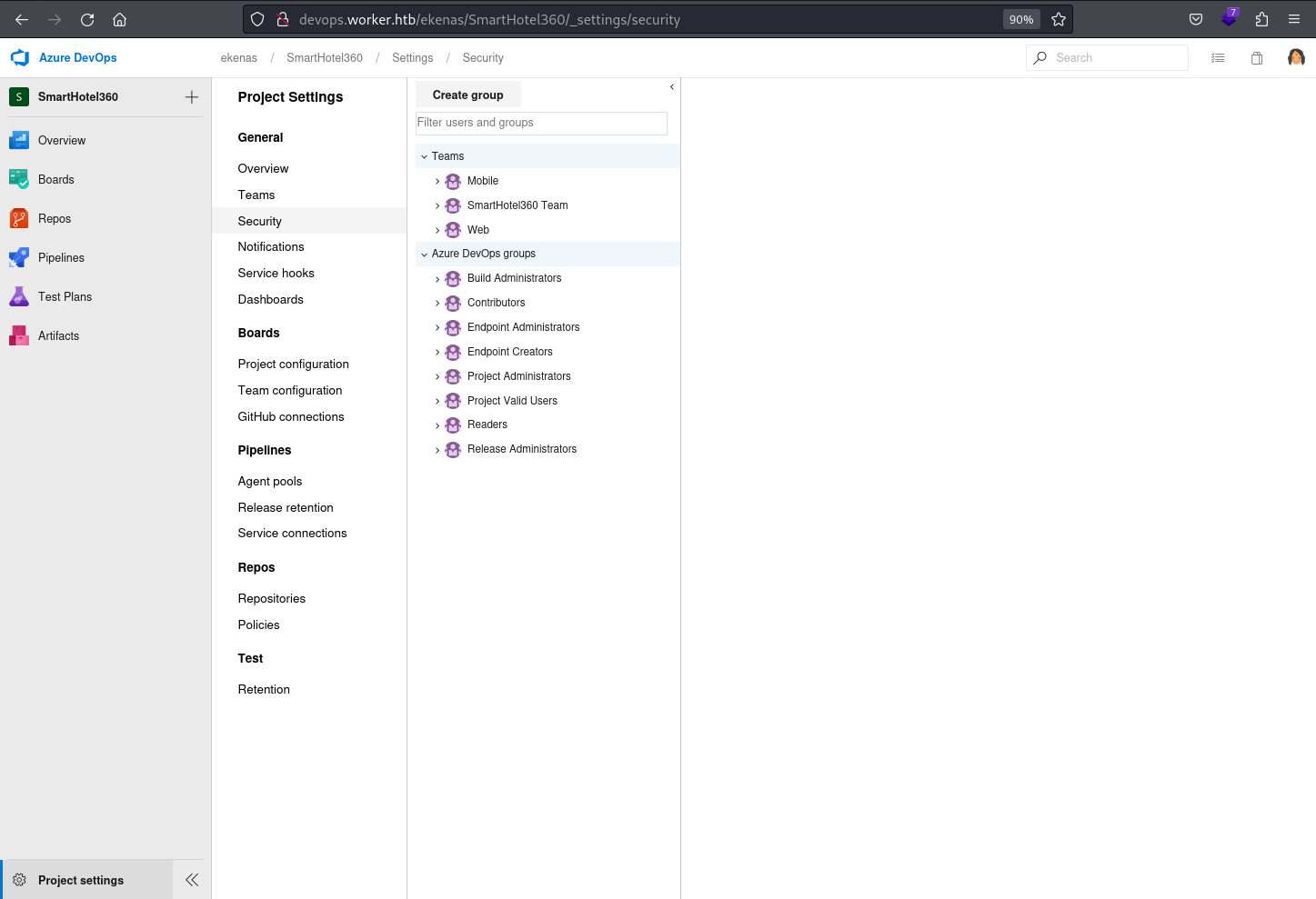Click the Filter users and groups field
The width and height of the screenshot is (1316, 899).
click(x=541, y=123)
